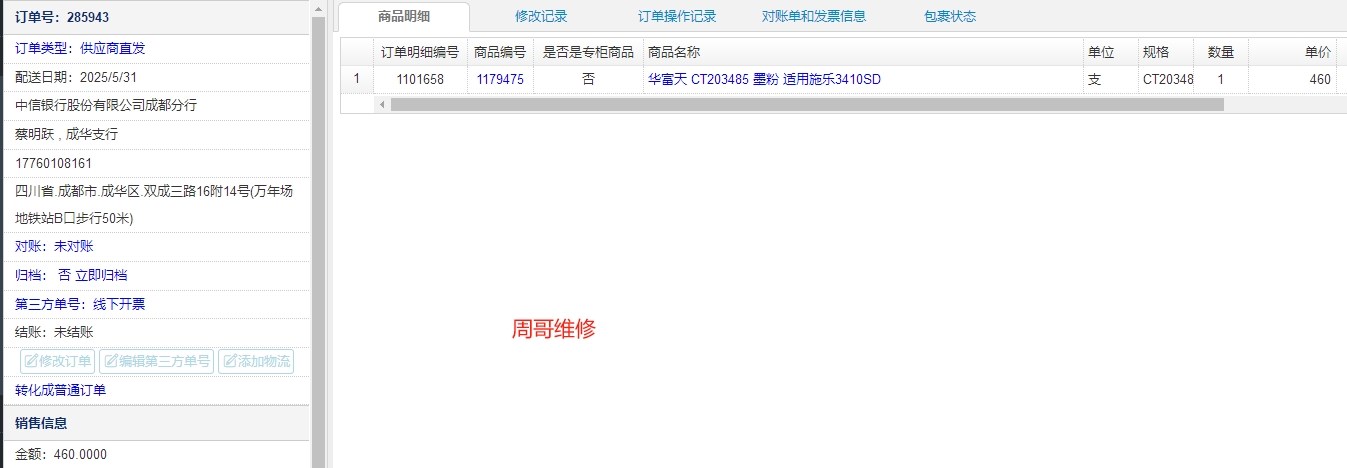Click the 订单类型：供应商直发 text
The height and width of the screenshot is (468, 1347).
click(x=80, y=48)
